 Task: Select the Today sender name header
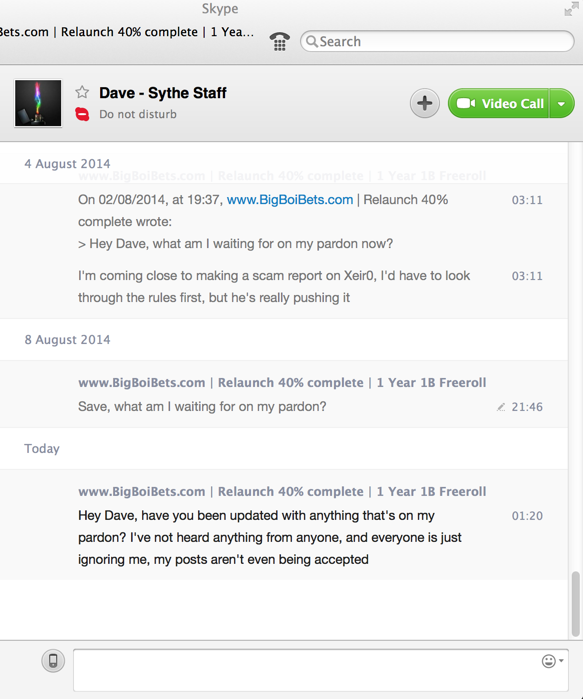282,491
